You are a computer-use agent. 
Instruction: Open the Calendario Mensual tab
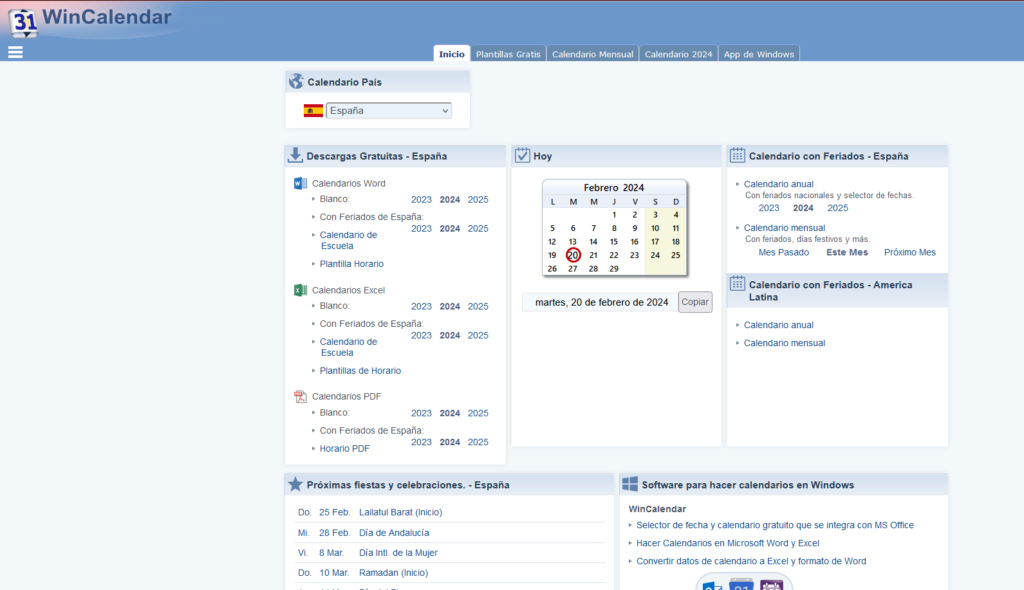click(593, 54)
